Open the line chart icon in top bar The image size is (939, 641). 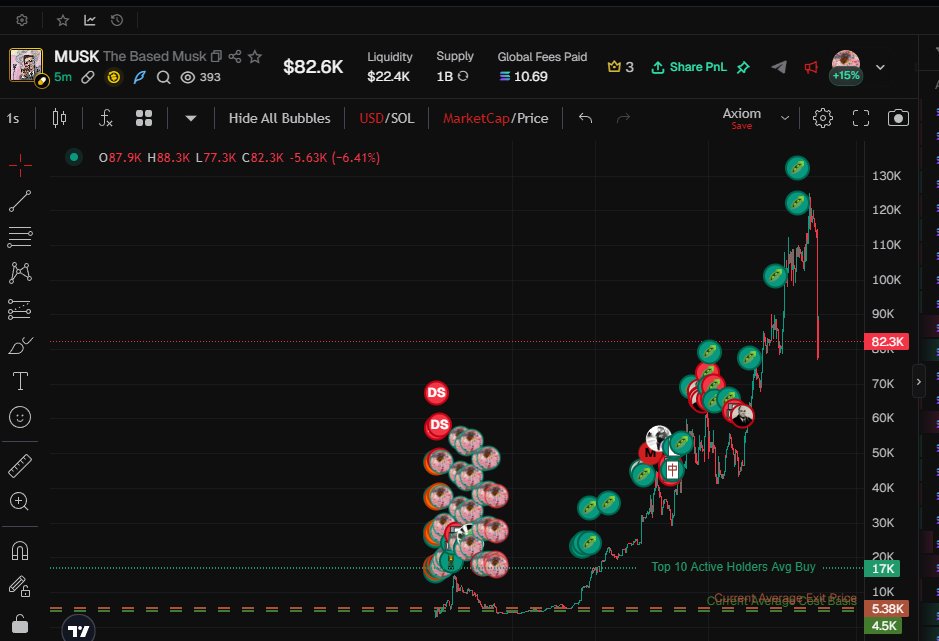coord(90,20)
